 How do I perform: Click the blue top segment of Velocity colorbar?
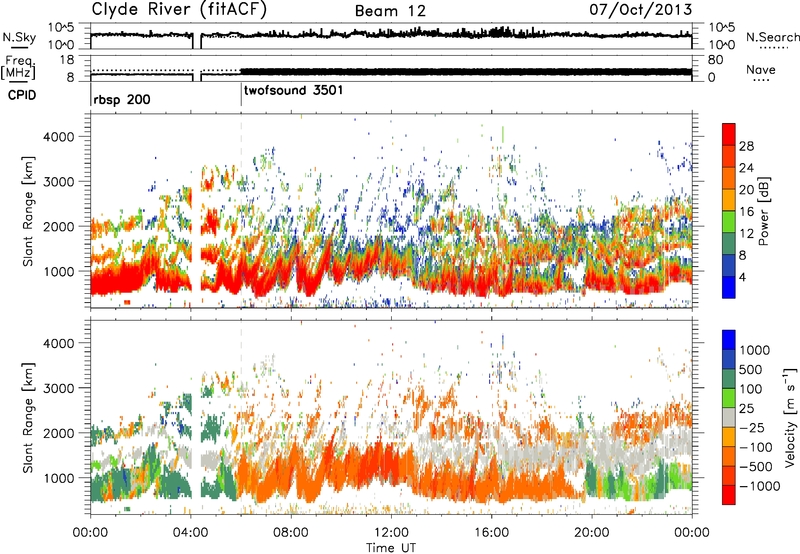click(729, 340)
